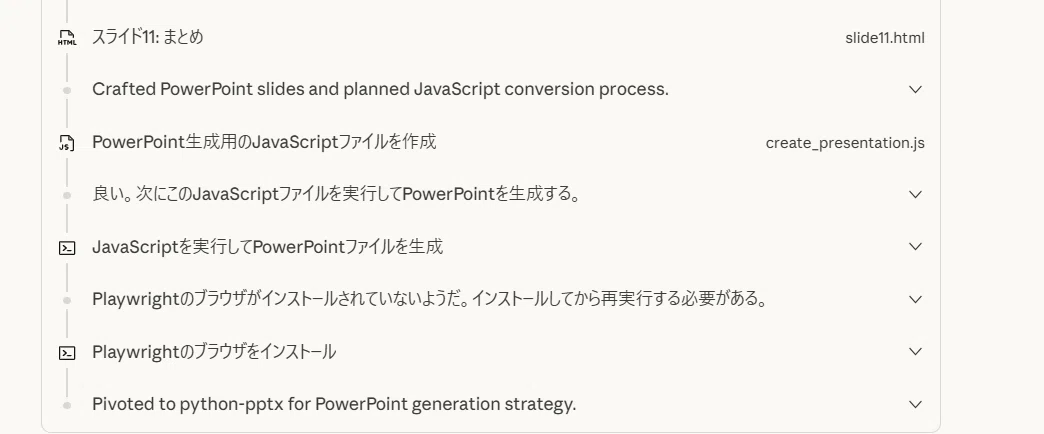
Task: Open the slide11.html file link
Action: pos(885,37)
